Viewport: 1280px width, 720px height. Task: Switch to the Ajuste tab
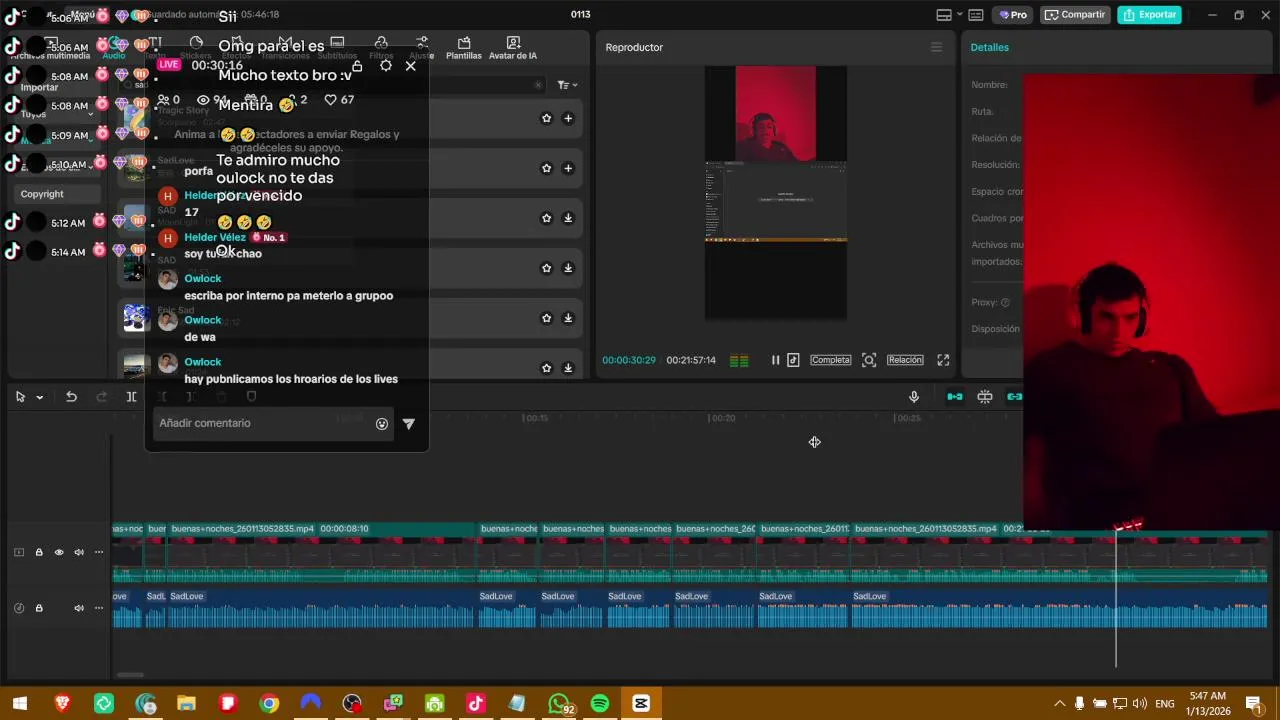(422, 48)
